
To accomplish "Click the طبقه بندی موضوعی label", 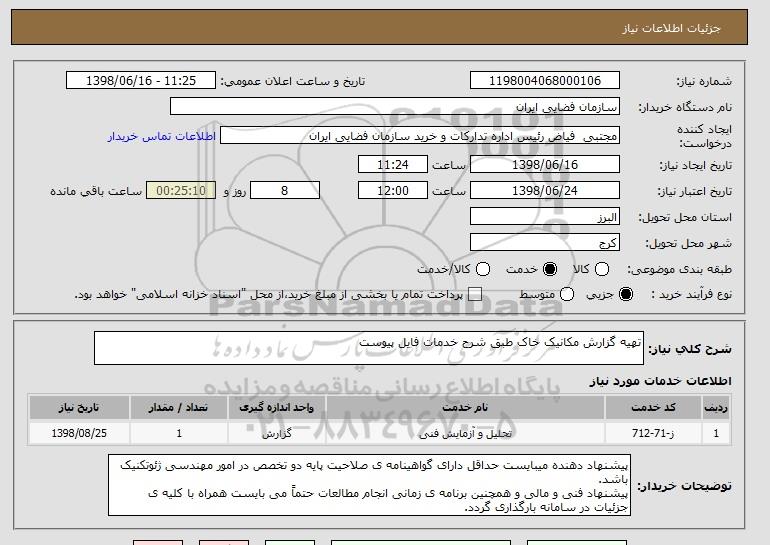I will point(680,269).
